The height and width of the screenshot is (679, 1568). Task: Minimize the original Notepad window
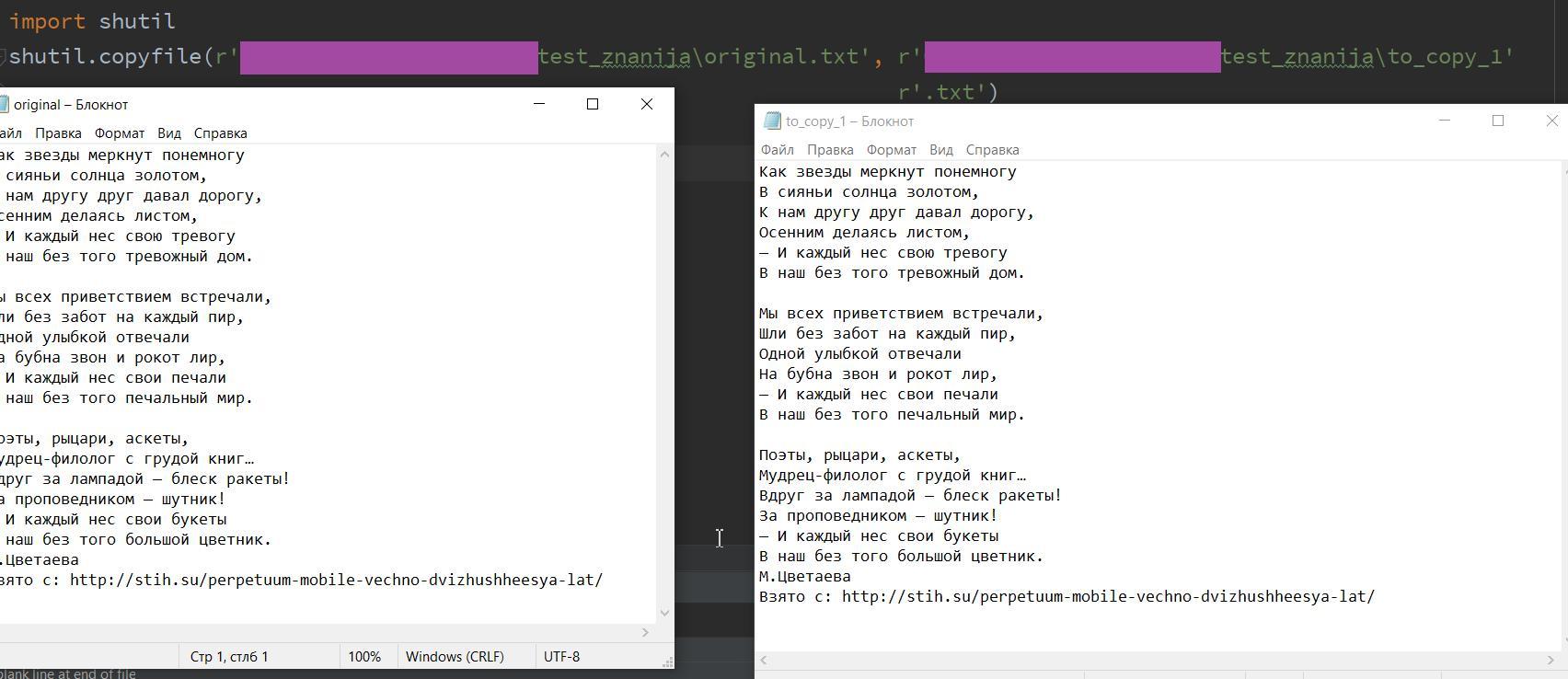click(539, 104)
